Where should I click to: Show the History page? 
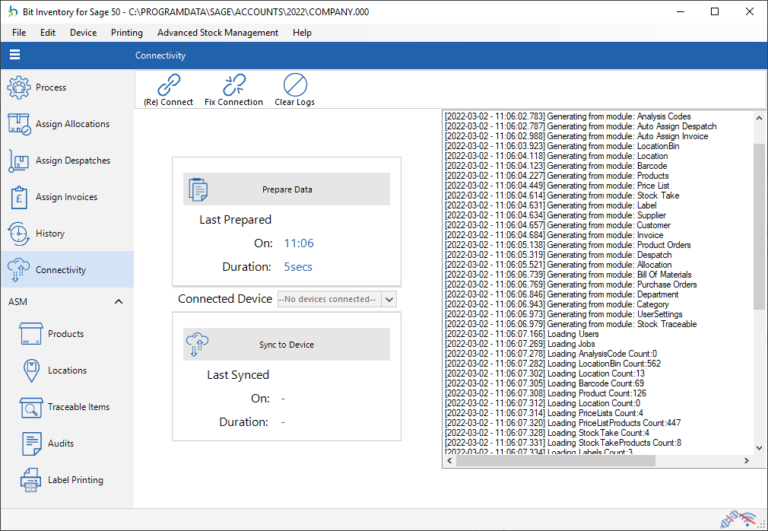pos(50,234)
